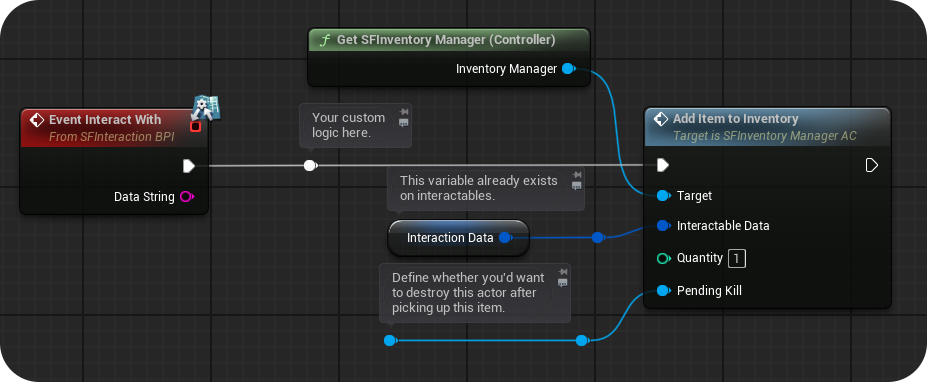Click the Inventory Manager output pin

(568, 69)
